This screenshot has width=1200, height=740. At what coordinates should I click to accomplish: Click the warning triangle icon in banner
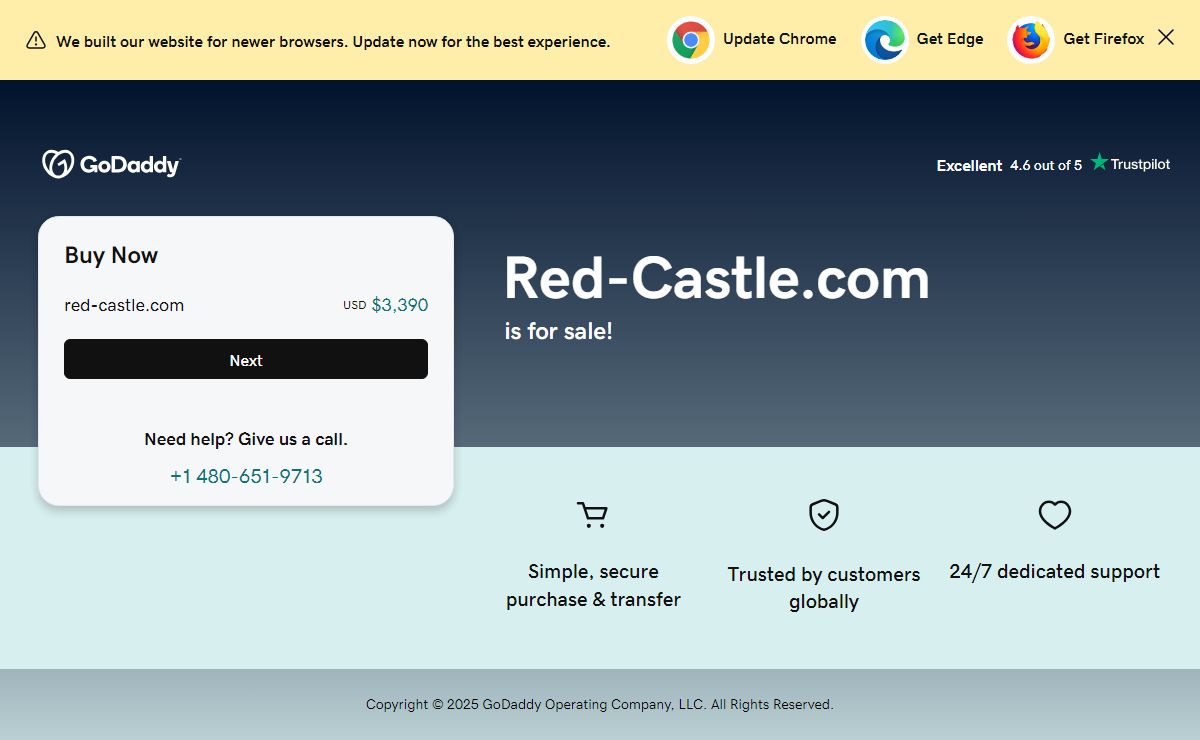[36, 40]
